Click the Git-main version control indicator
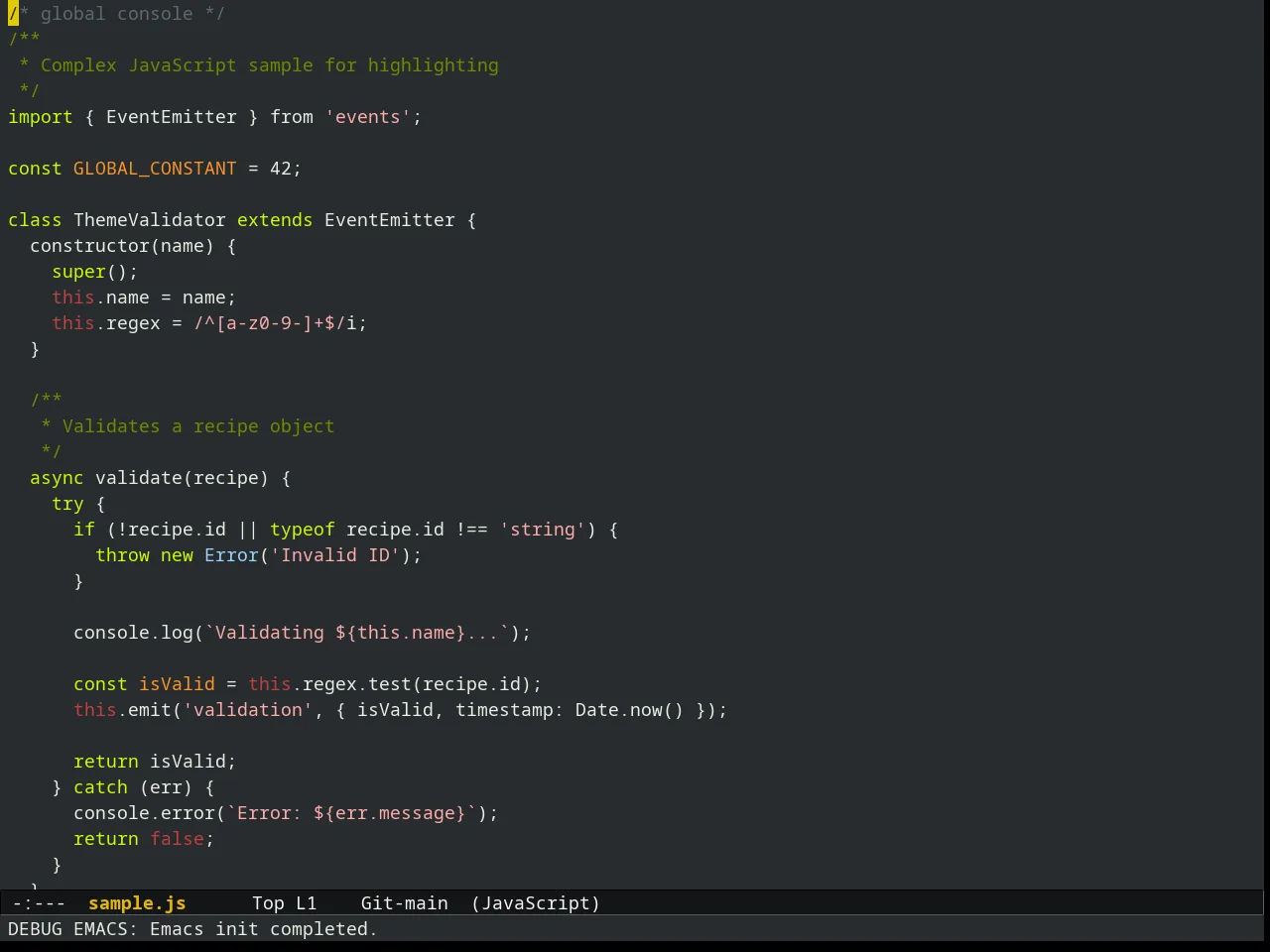 404,903
